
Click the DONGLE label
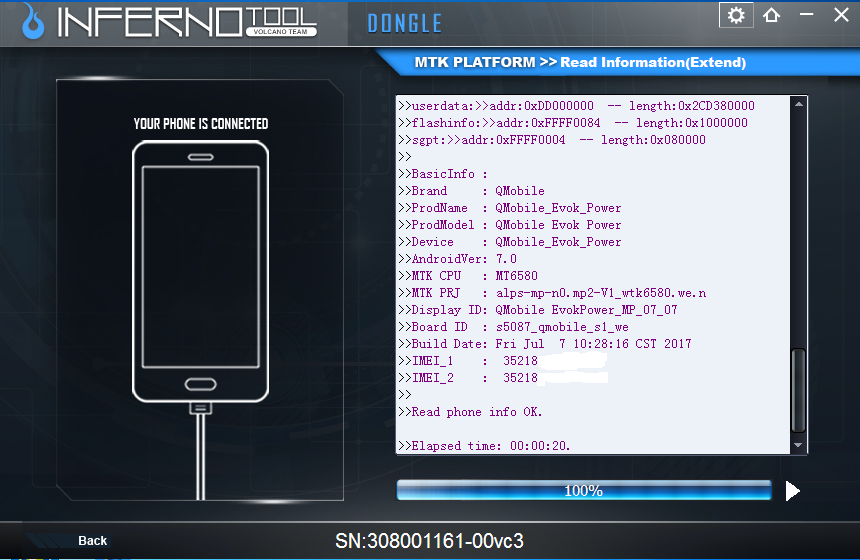(404, 24)
